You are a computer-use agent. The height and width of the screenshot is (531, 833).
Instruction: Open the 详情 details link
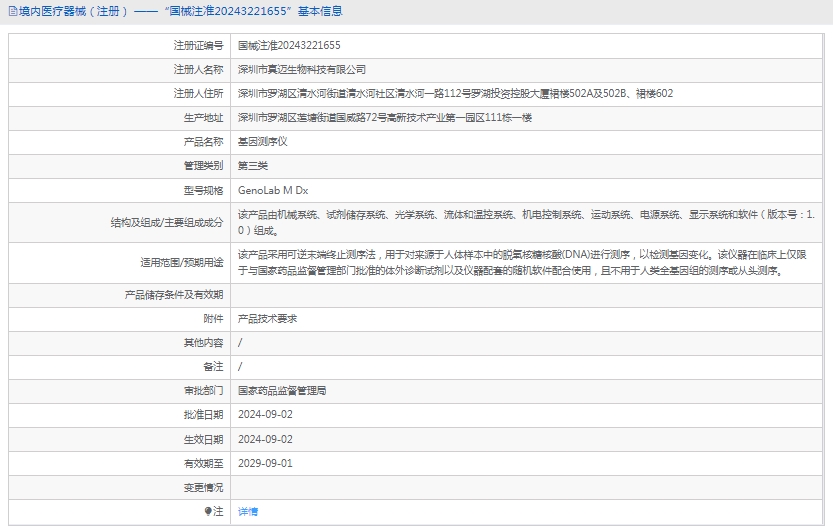(x=247, y=511)
